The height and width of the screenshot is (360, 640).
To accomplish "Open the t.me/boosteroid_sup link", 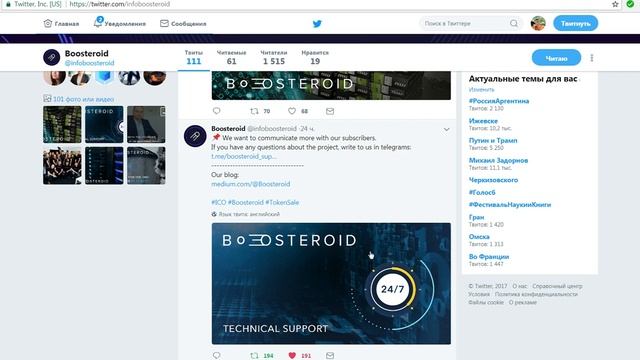I will tap(244, 156).
